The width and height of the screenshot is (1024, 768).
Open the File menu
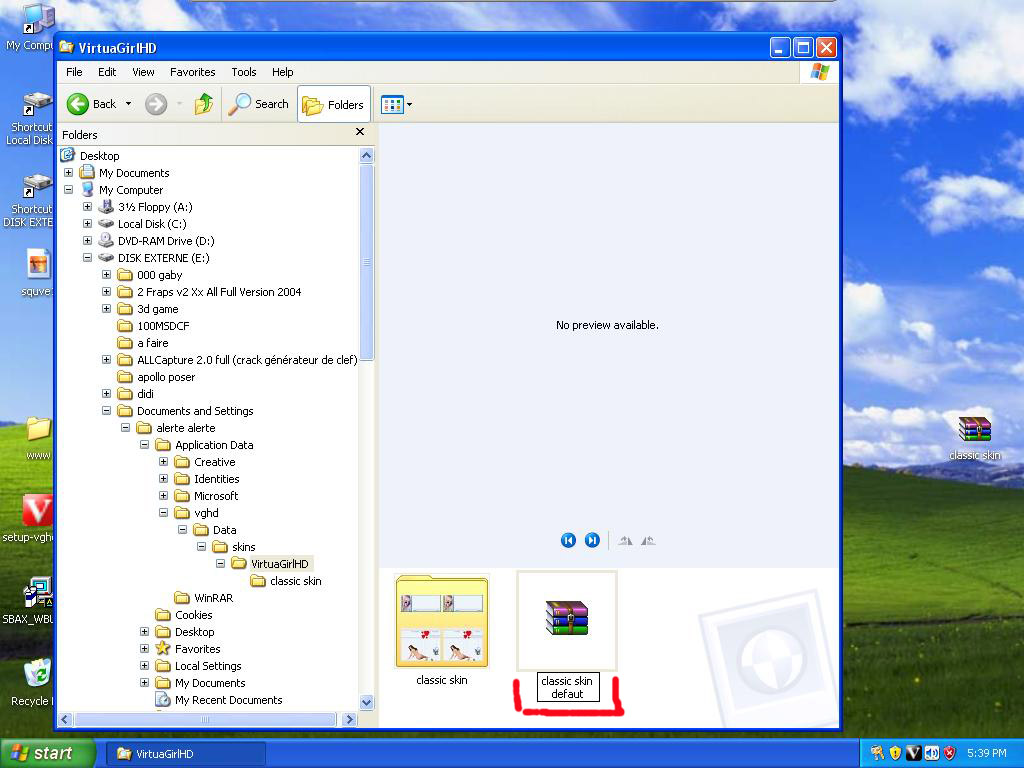[74, 72]
